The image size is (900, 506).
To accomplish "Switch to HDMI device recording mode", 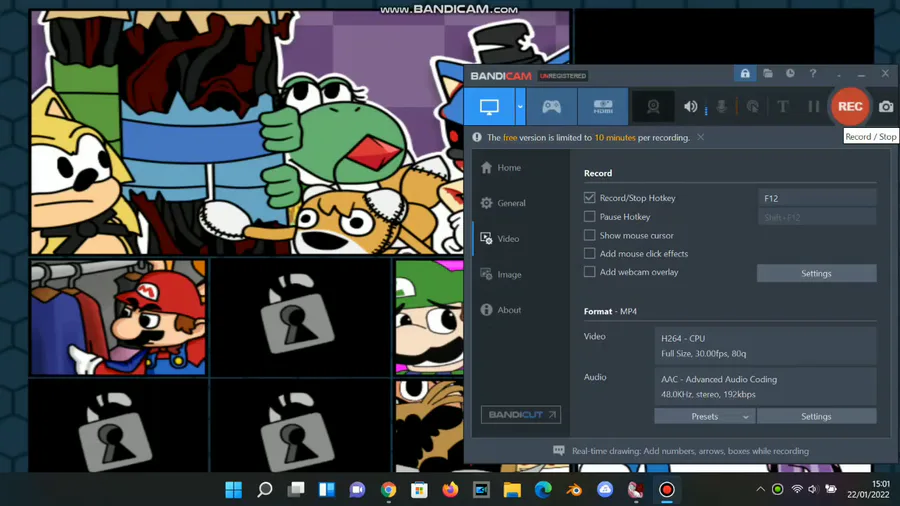I will (x=603, y=107).
